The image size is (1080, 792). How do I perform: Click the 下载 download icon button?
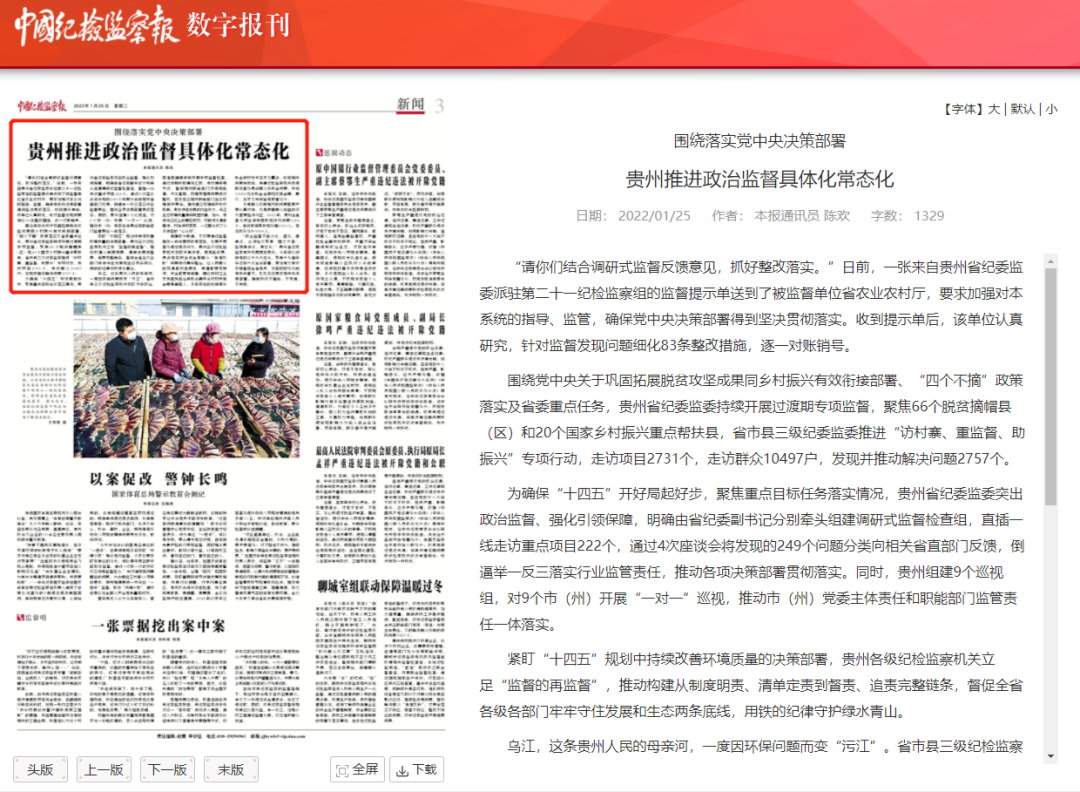(x=417, y=769)
